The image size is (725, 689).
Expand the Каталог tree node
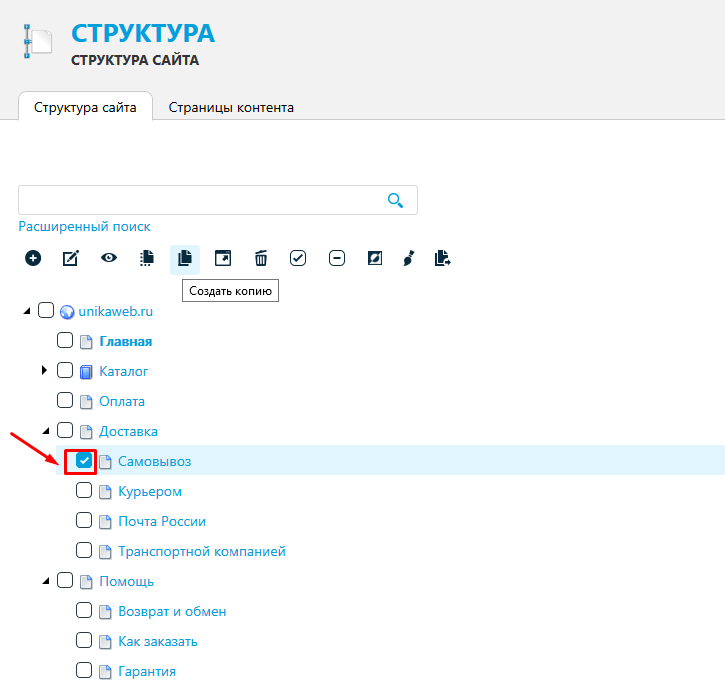click(44, 370)
